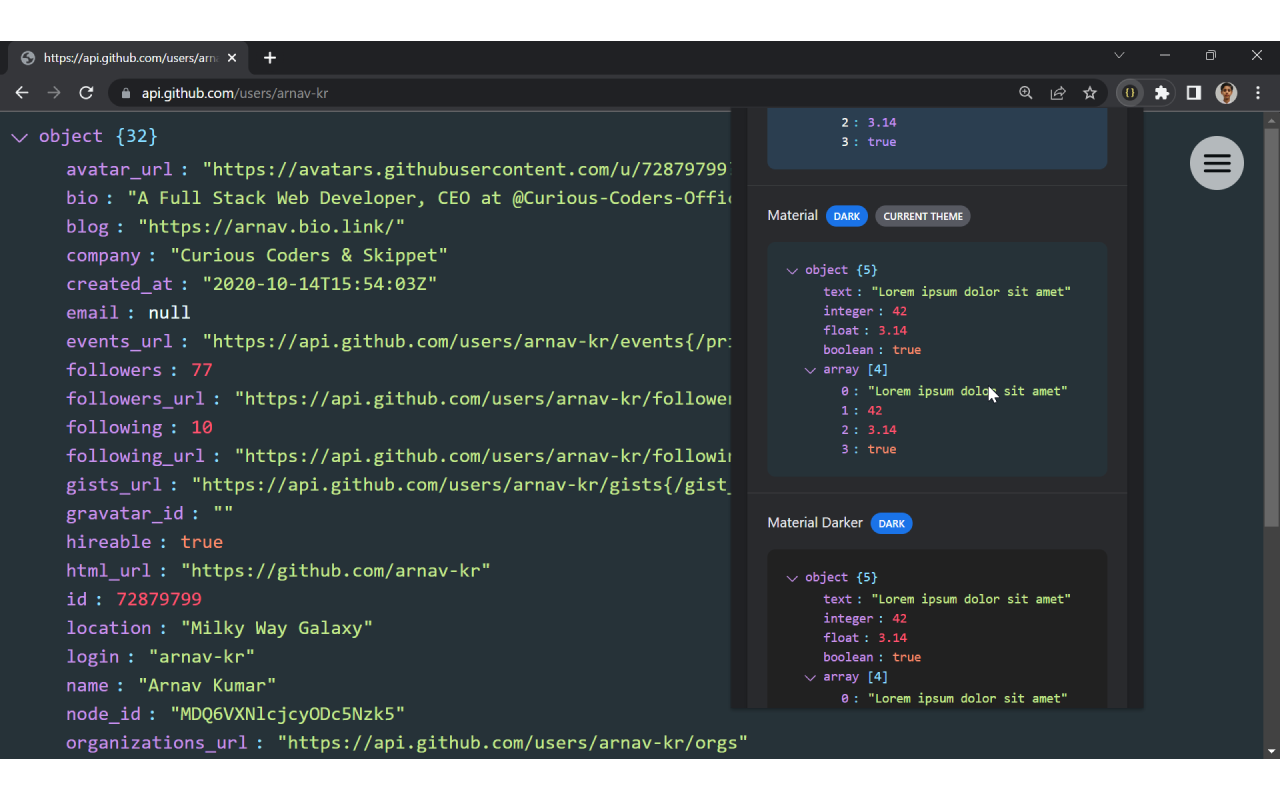Open the side panel icon
The width and height of the screenshot is (1280, 800).
(1193, 92)
